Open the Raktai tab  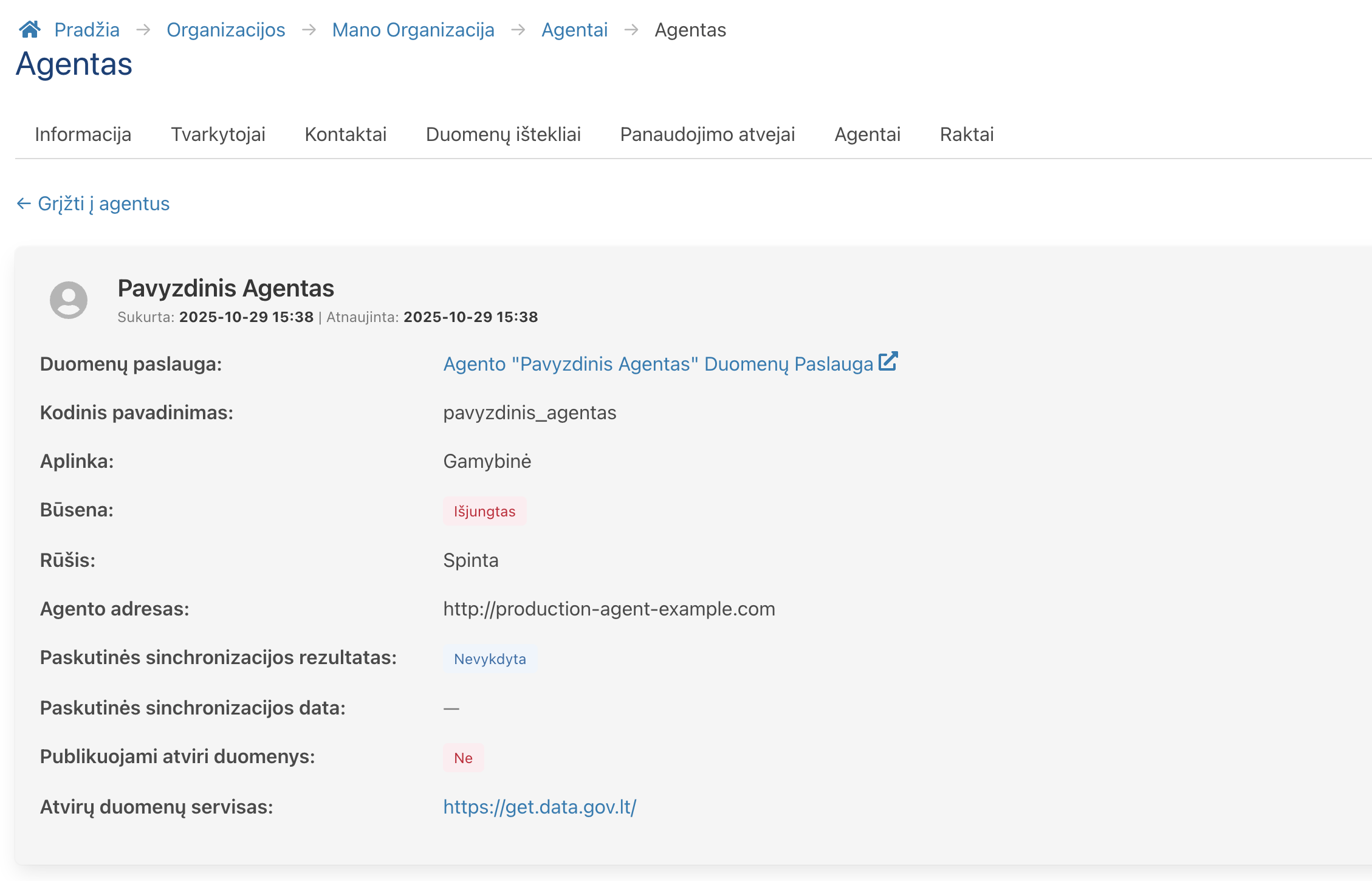click(967, 134)
